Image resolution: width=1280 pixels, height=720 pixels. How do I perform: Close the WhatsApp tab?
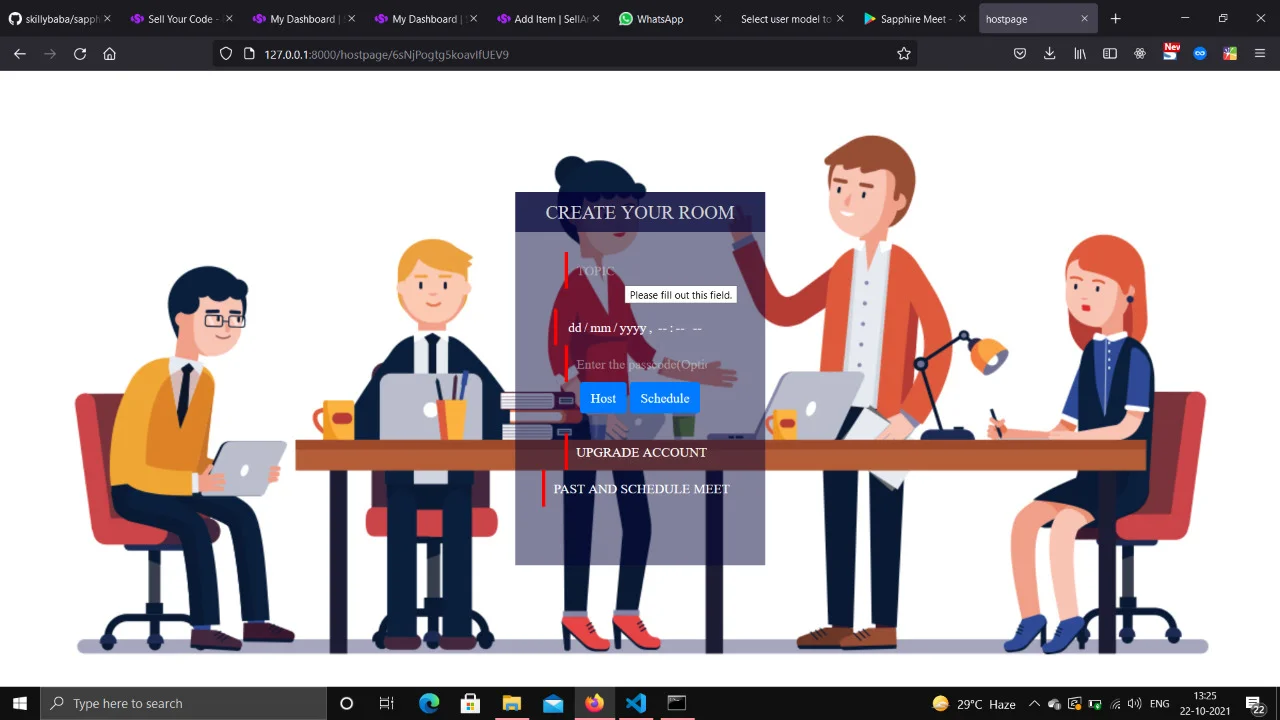click(x=717, y=19)
